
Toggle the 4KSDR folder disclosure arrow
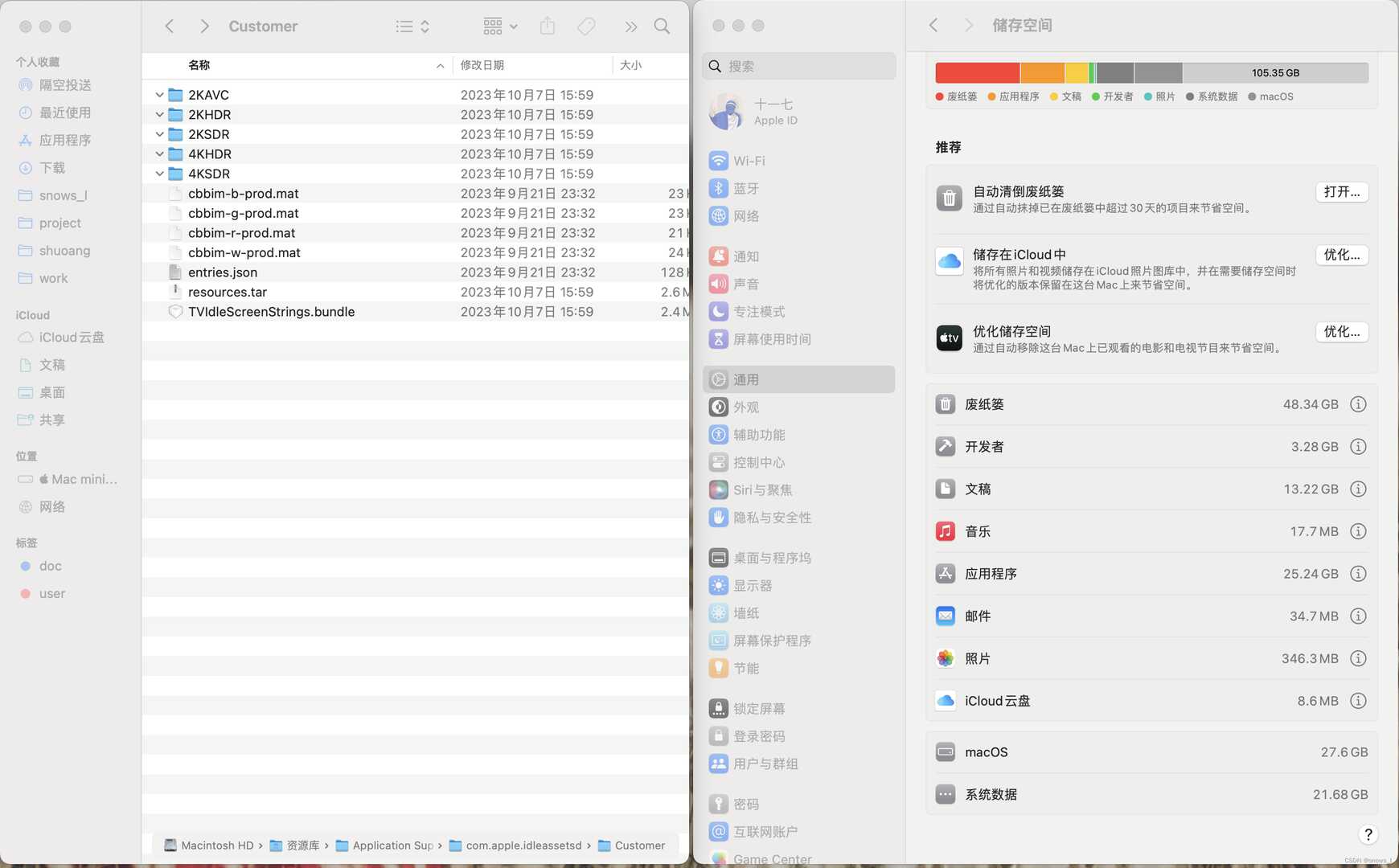pos(159,174)
